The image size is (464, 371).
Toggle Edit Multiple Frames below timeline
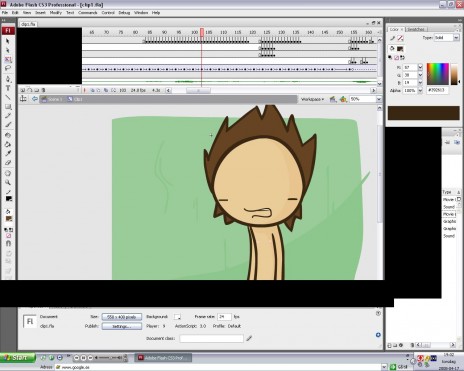(106, 90)
